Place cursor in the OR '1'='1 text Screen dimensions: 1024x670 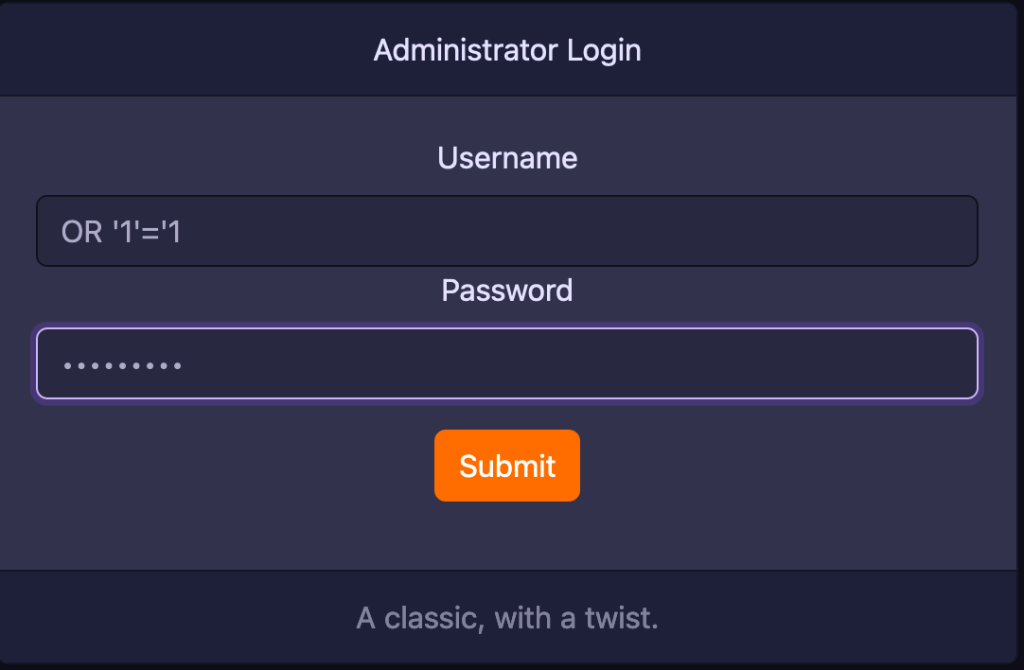pos(121,232)
